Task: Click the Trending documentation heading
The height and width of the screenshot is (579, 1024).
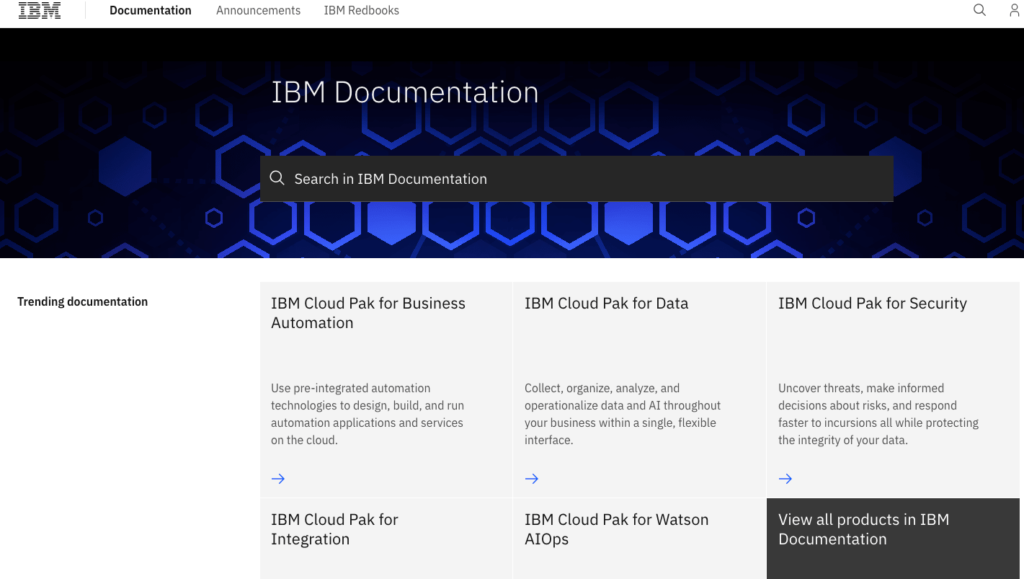Action: coord(82,301)
